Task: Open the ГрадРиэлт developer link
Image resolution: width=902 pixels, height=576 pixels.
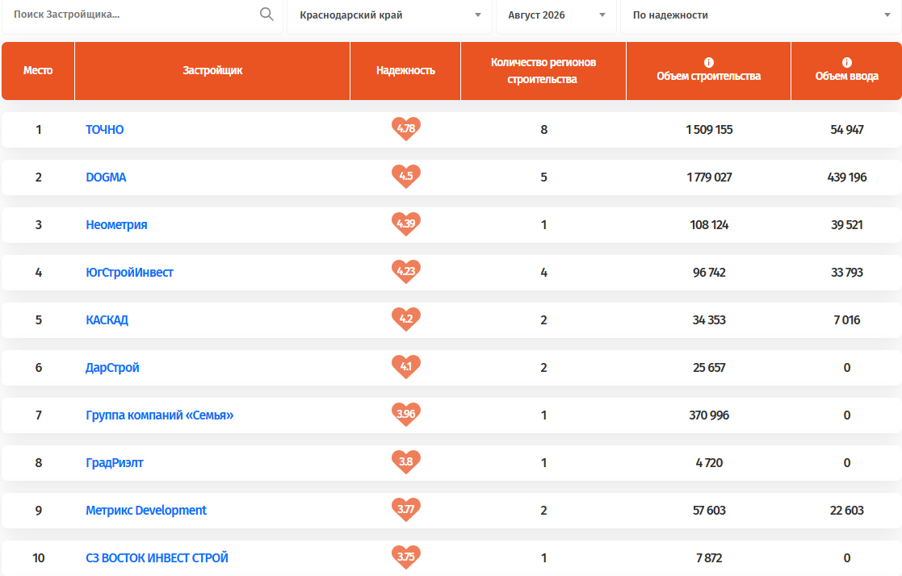Action: (114, 463)
